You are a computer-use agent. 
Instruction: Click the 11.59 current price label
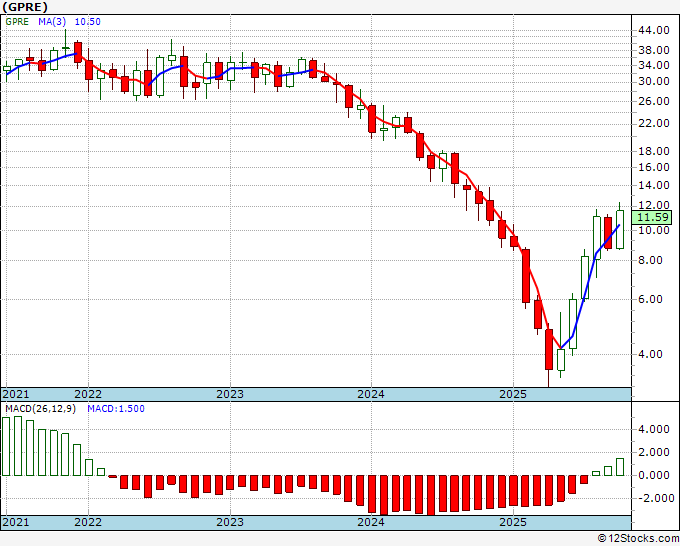point(654,217)
